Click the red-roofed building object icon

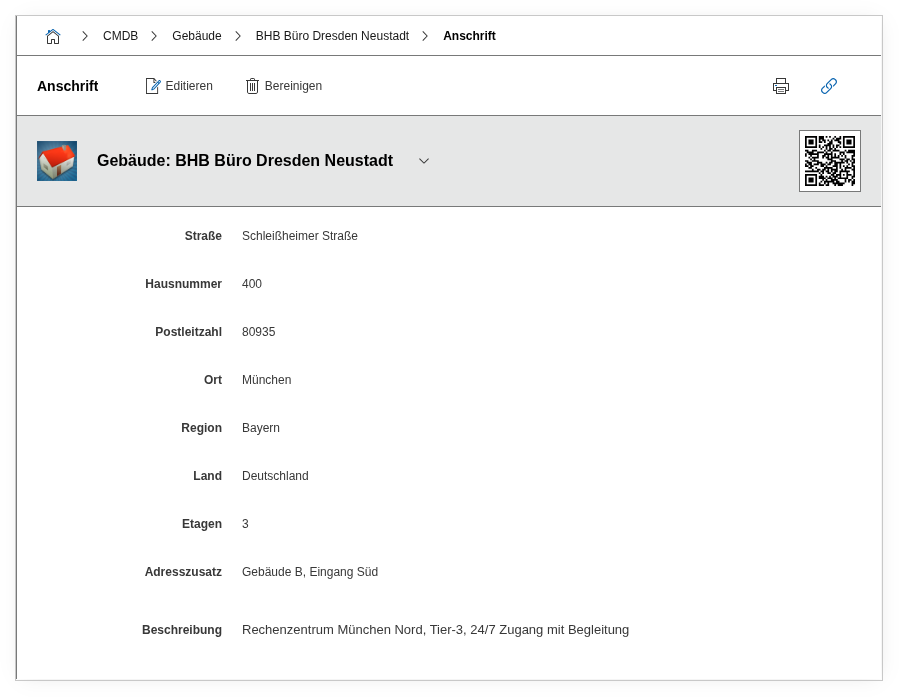[x=57, y=161]
